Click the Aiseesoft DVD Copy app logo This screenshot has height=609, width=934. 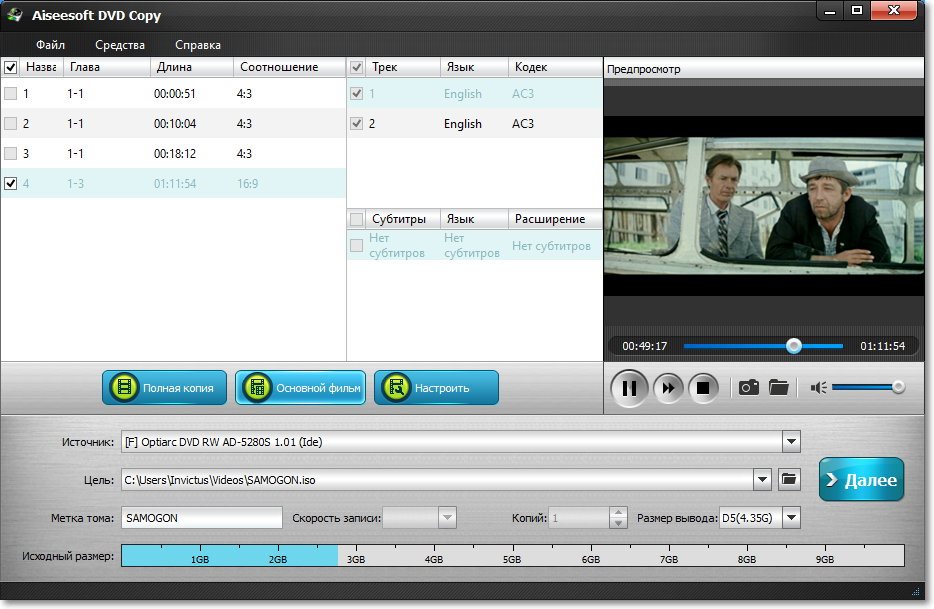(14, 14)
